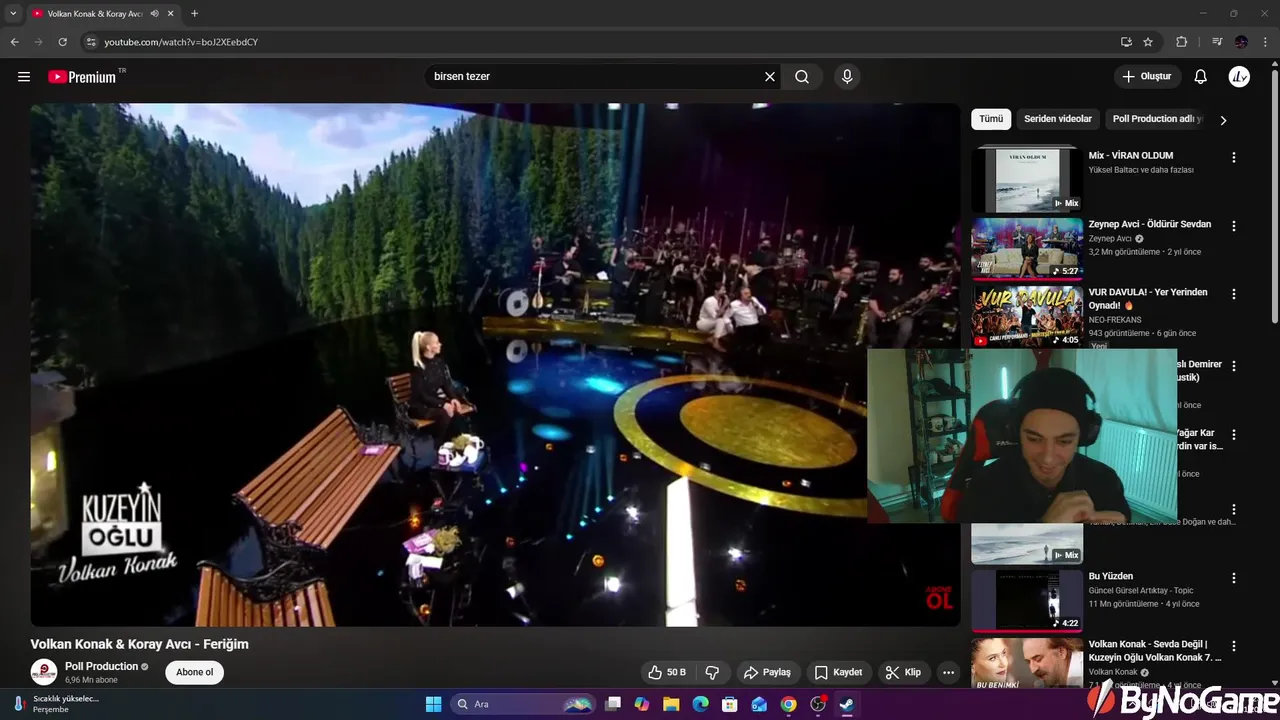
Task: Open Chrome extensions puzzle icon
Action: click(1181, 42)
